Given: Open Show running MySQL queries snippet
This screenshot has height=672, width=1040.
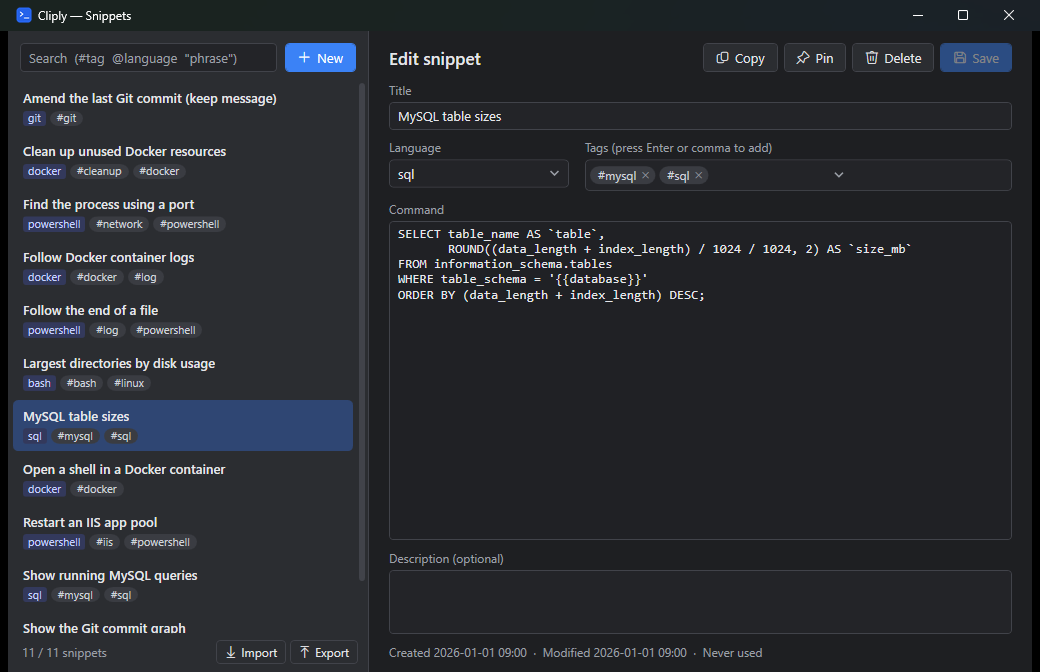Looking at the screenshot, I should [183, 584].
